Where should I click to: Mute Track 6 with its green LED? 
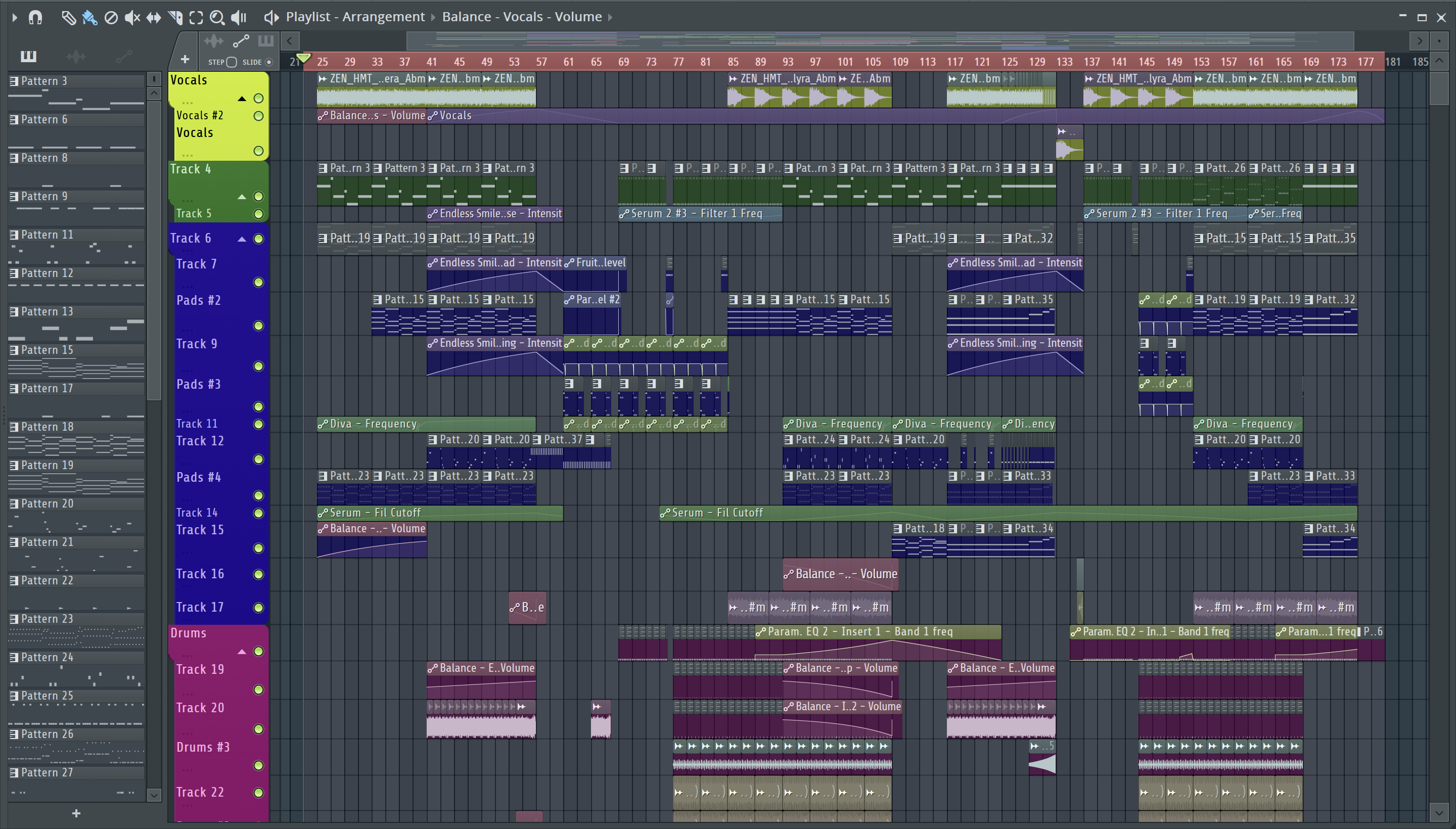(x=258, y=239)
